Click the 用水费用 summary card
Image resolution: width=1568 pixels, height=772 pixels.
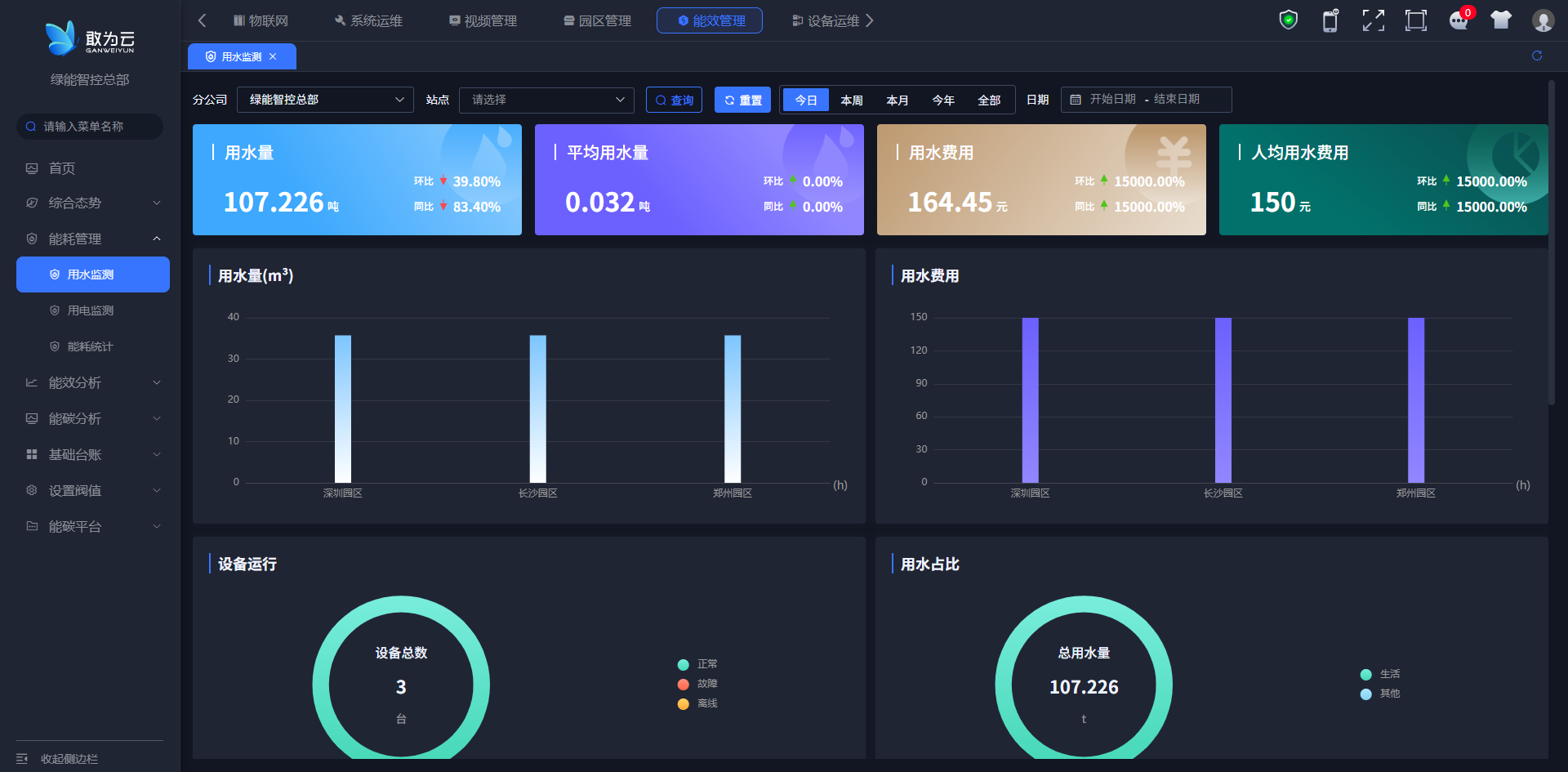pos(1041,180)
